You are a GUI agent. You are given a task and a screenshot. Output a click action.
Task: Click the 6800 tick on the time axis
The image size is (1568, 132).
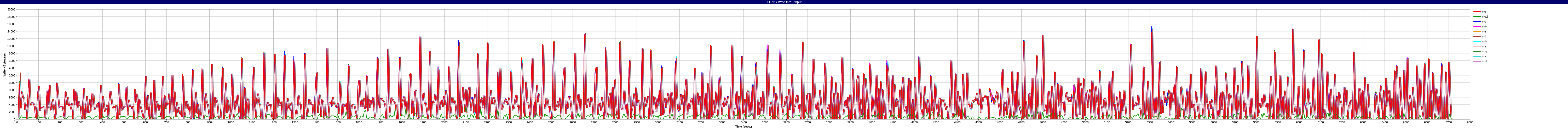click(x=1471, y=122)
